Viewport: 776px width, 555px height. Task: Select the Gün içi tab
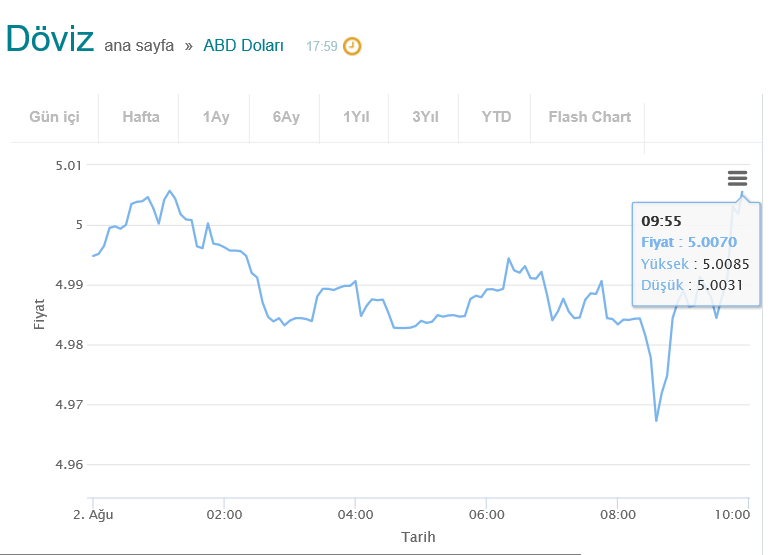click(x=54, y=117)
